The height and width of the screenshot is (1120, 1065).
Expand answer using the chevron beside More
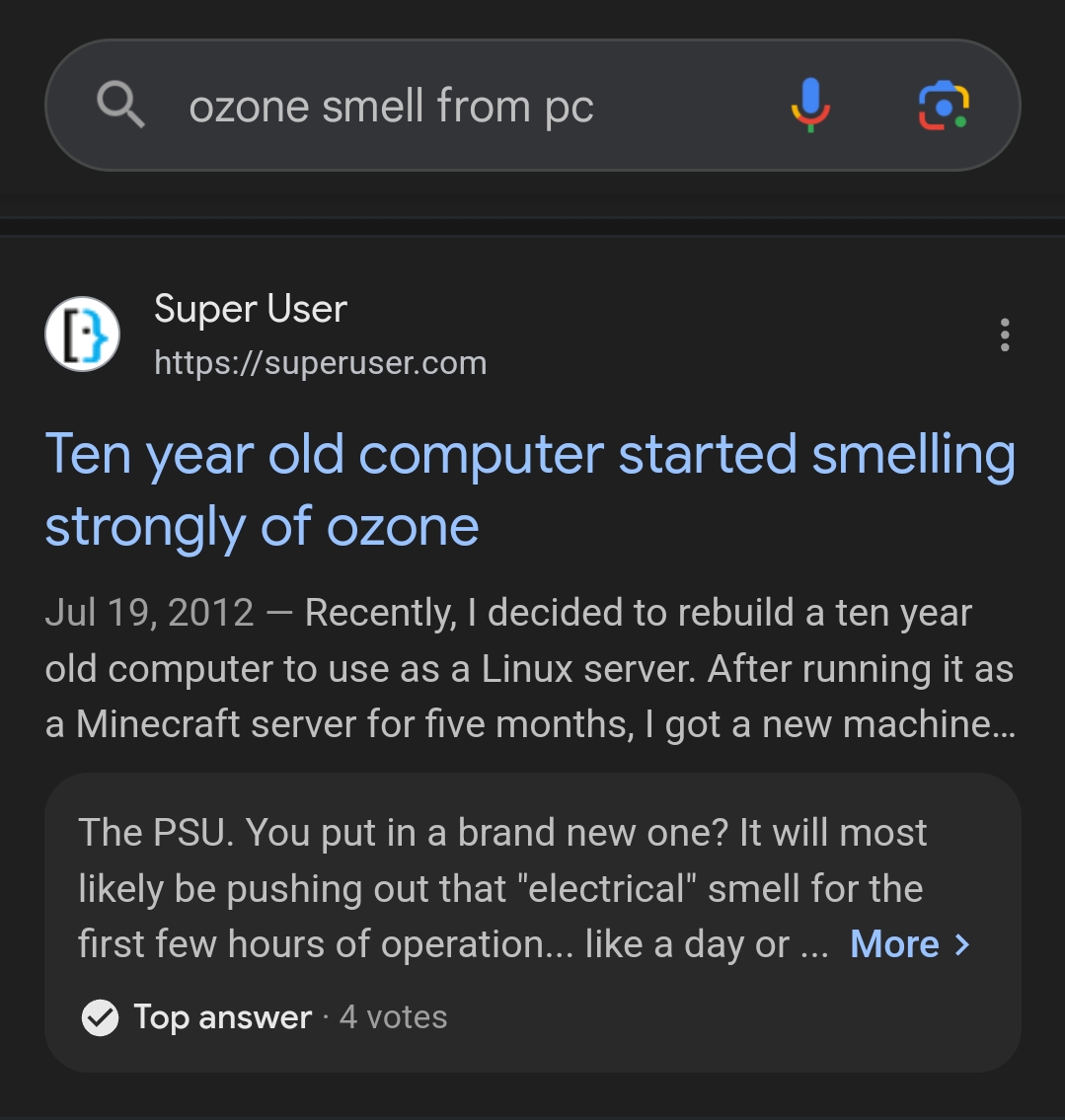[963, 944]
